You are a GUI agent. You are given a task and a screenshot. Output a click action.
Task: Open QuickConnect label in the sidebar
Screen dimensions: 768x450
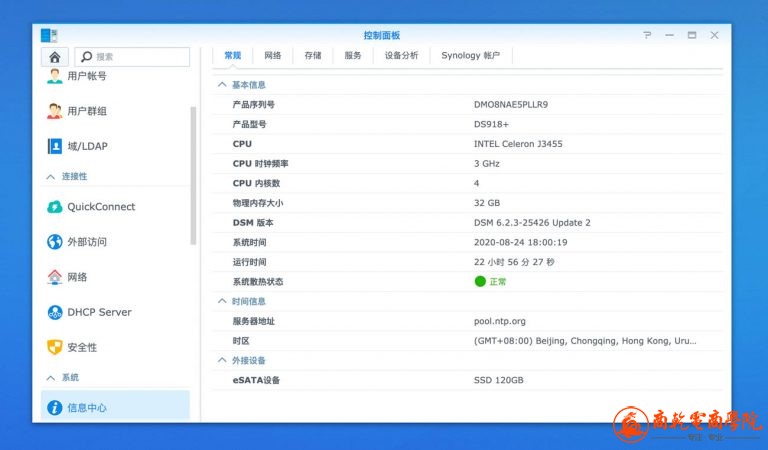coord(101,207)
